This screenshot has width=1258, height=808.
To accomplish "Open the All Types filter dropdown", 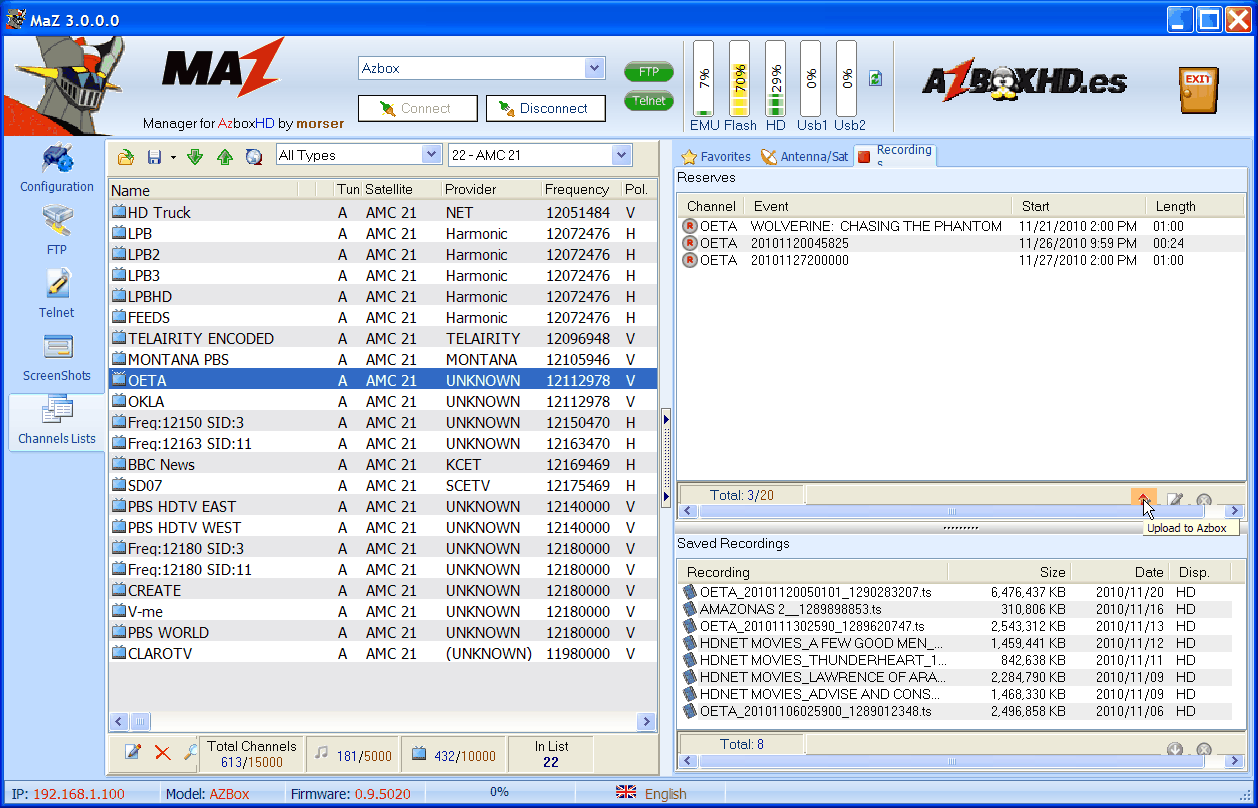I will pos(431,155).
